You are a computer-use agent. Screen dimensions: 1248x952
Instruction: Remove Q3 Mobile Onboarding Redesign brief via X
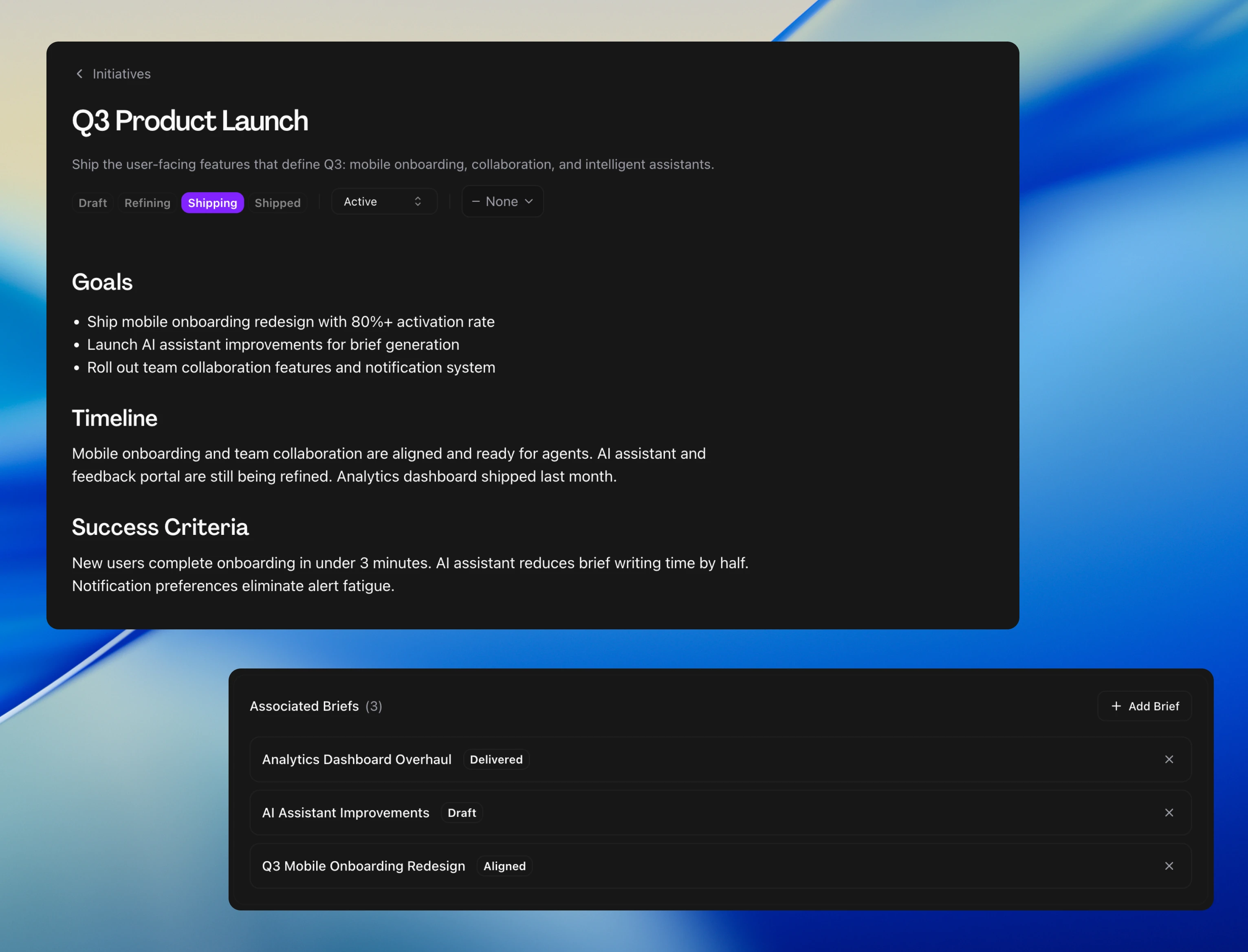1169,866
